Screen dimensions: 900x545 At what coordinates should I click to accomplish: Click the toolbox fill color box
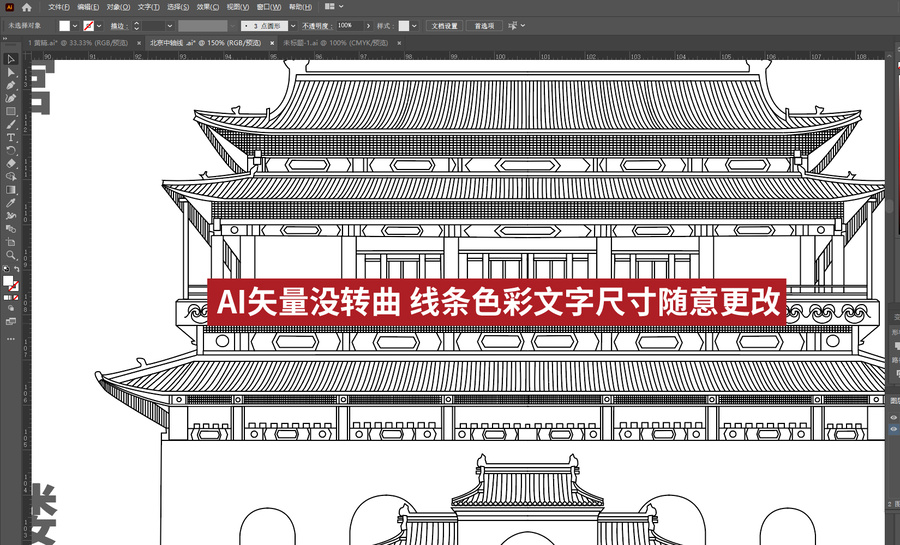click(7, 281)
